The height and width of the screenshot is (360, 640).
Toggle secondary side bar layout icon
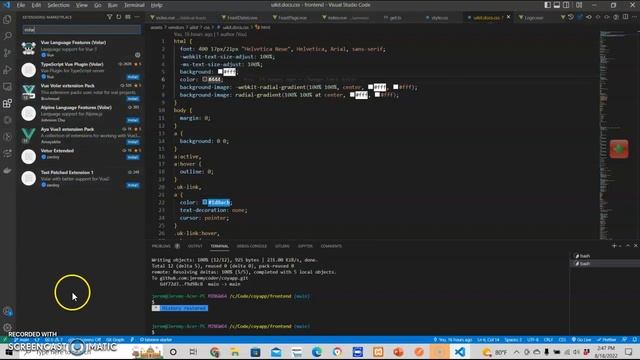pos(566,5)
